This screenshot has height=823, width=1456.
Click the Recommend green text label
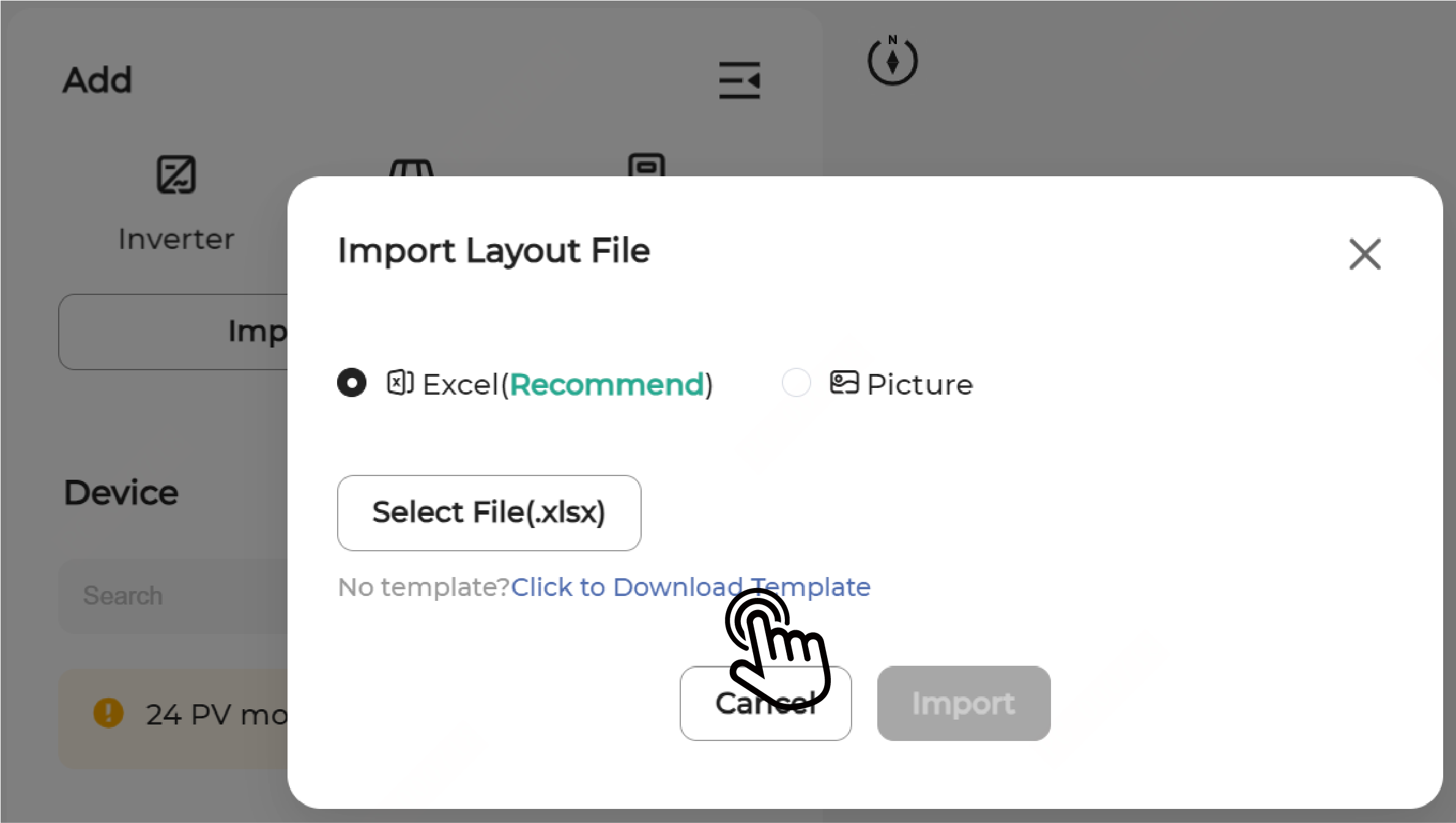coord(607,385)
